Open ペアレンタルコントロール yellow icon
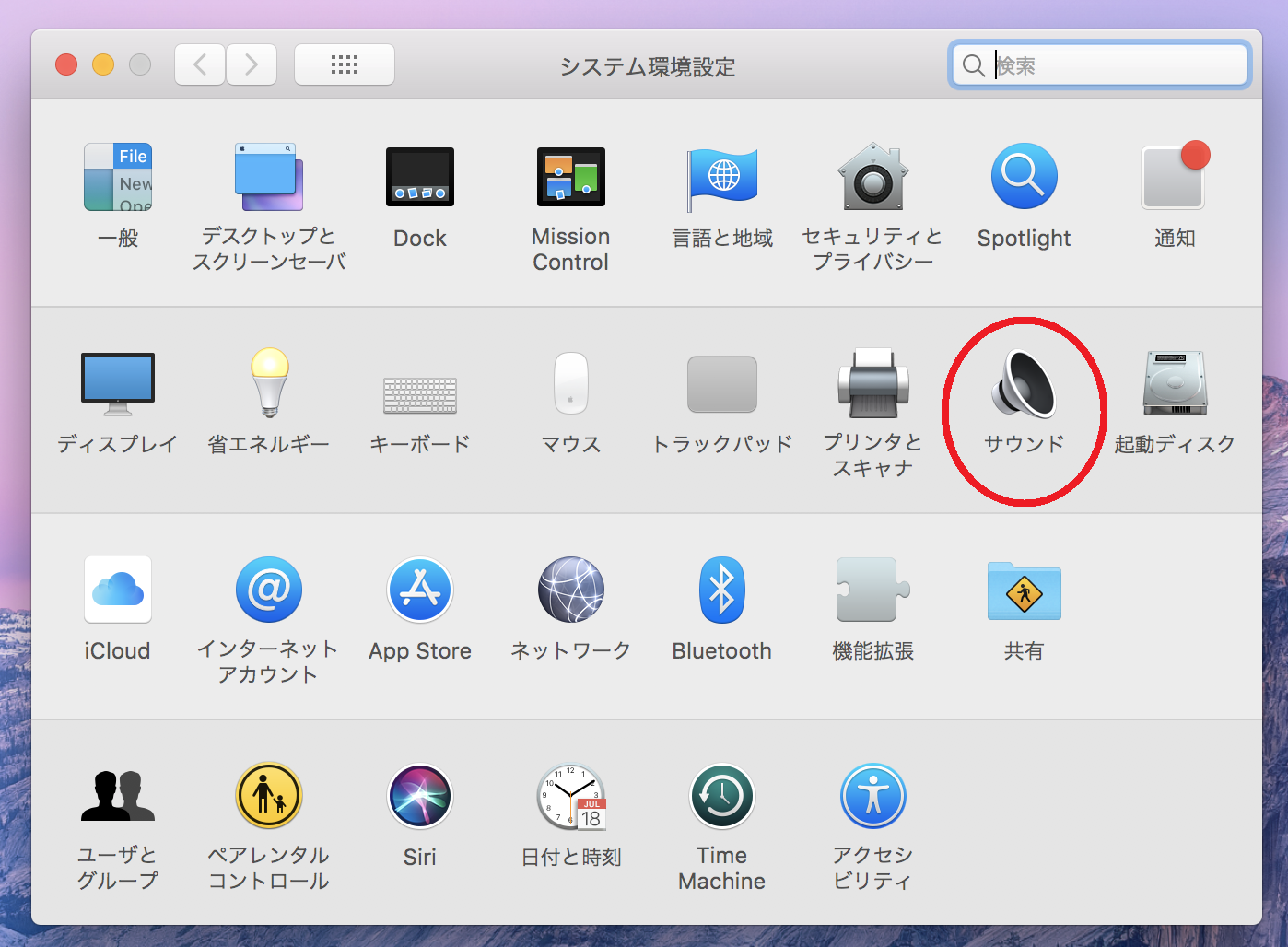Viewport: 1288px width, 947px height. click(269, 796)
